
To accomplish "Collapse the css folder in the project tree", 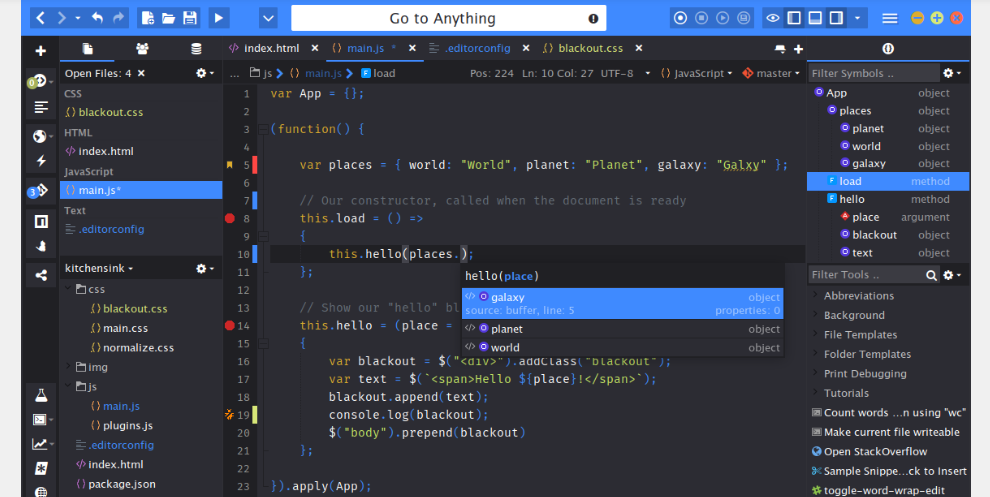I will (68, 289).
